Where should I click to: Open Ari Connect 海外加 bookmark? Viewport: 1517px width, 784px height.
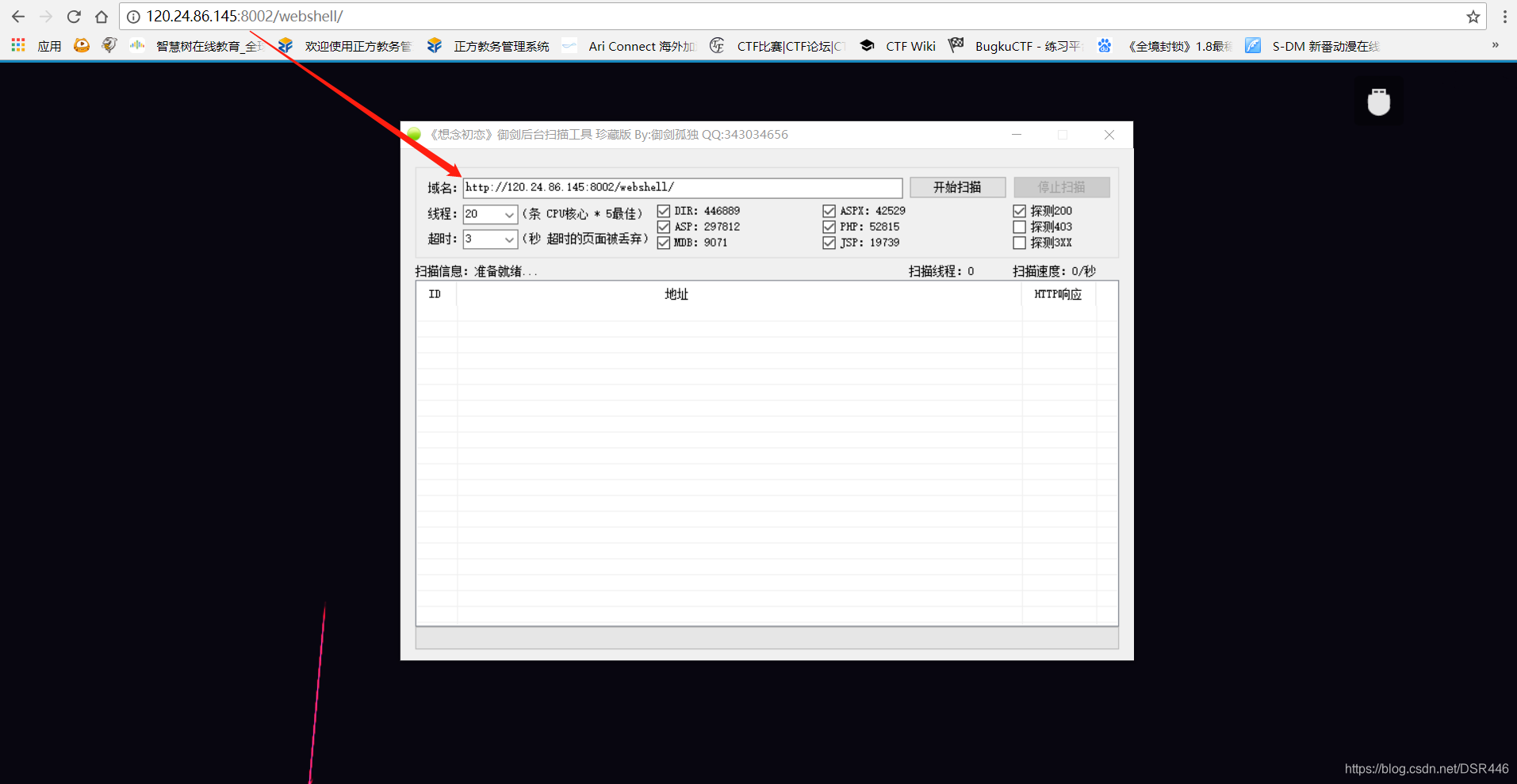(629, 46)
